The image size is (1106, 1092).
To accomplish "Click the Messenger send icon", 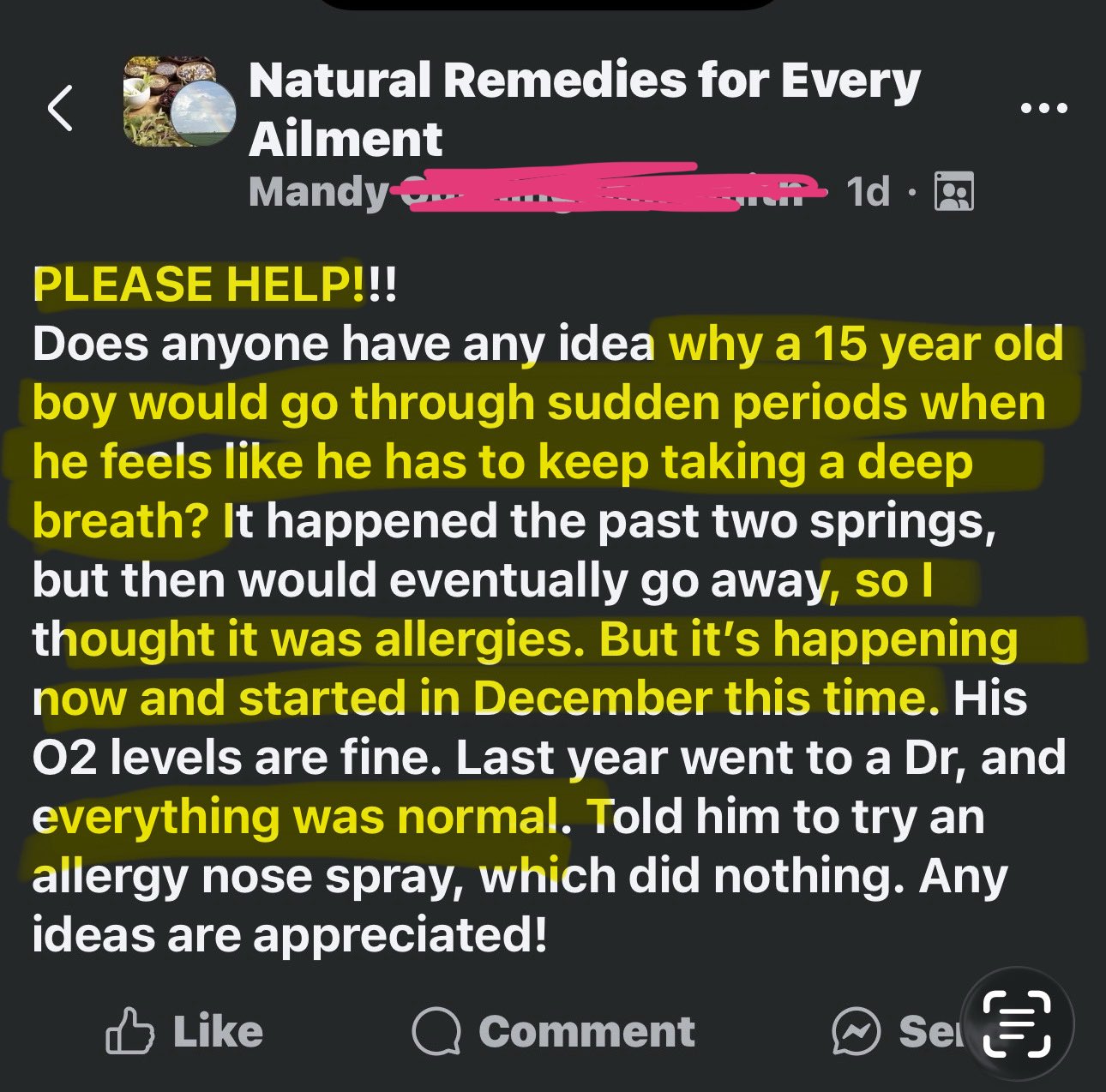I will tap(856, 1031).
